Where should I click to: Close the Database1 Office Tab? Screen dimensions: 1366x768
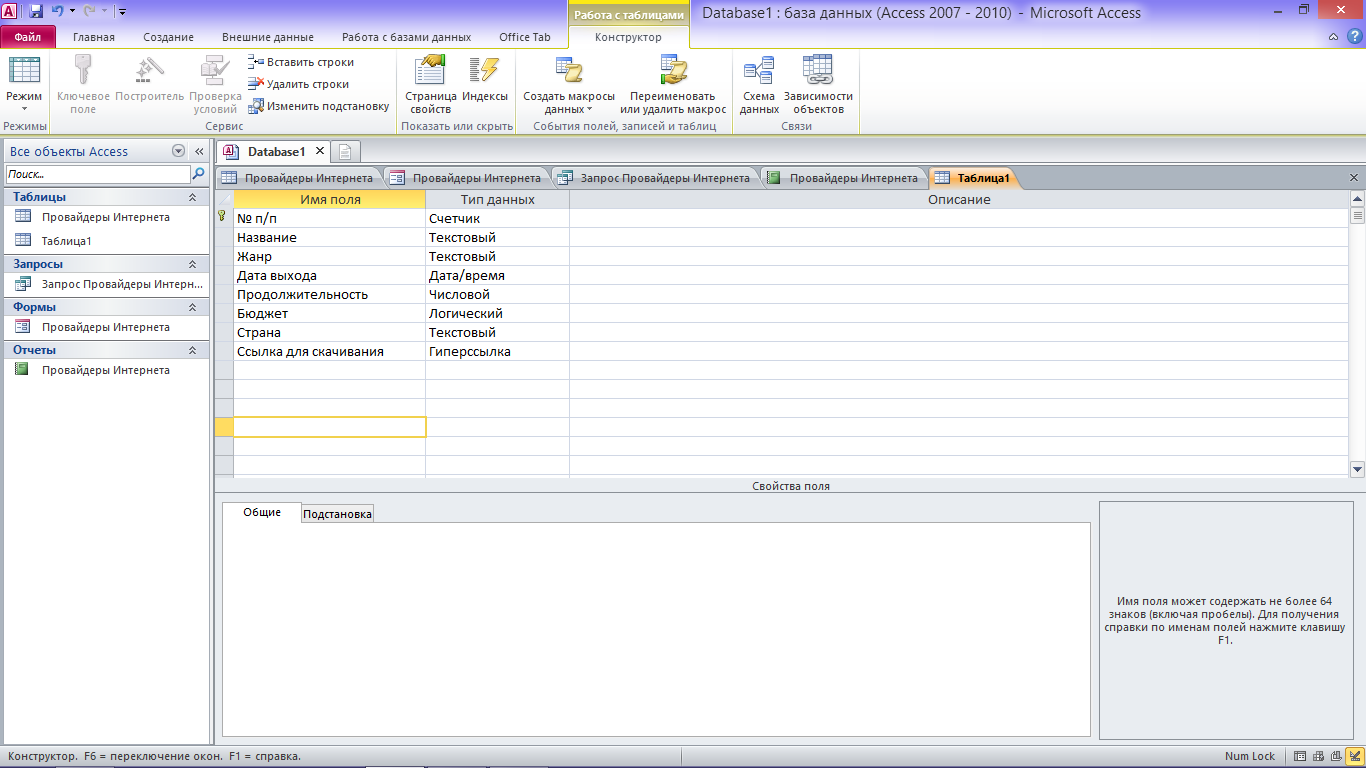(x=320, y=151)
